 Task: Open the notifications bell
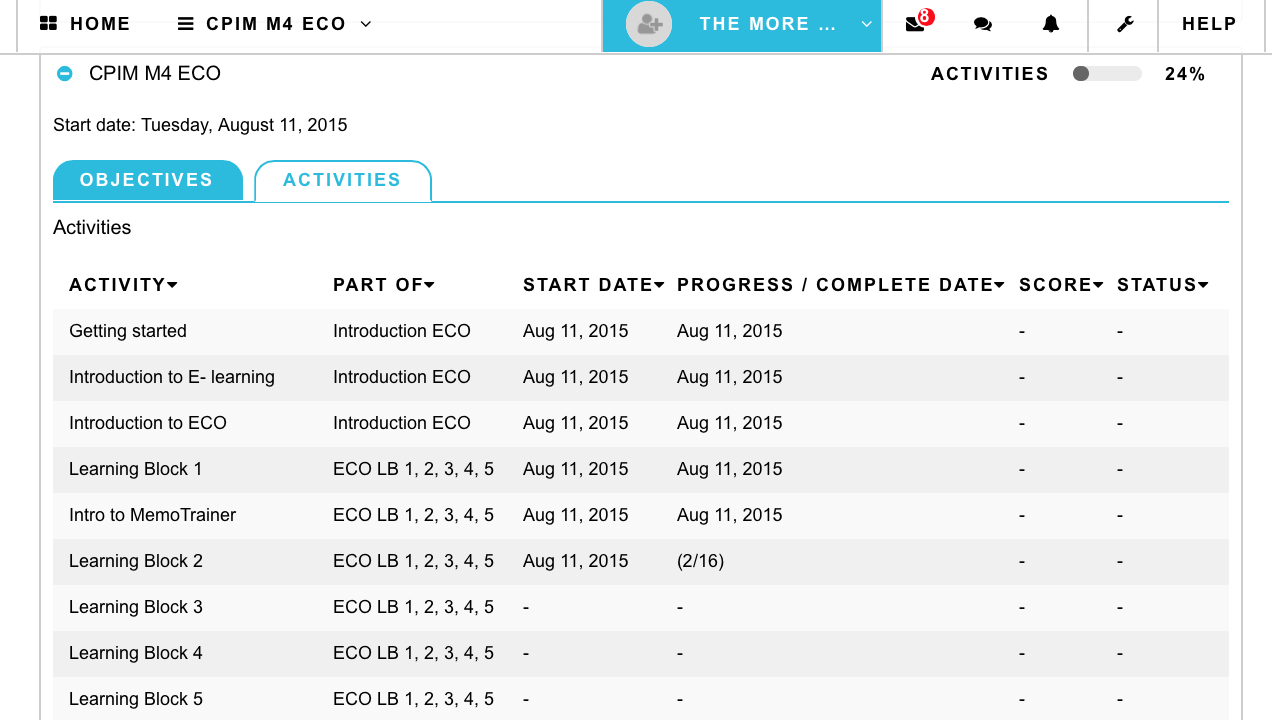tap(1051, 24)
